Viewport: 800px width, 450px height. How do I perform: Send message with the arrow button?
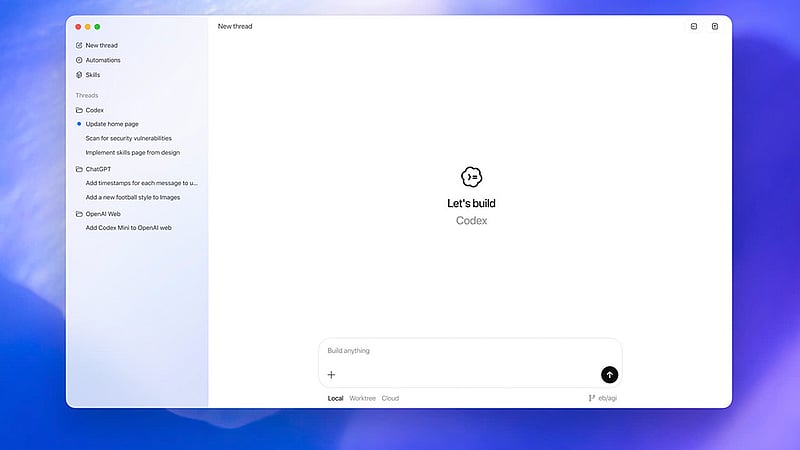click(609, 375)
